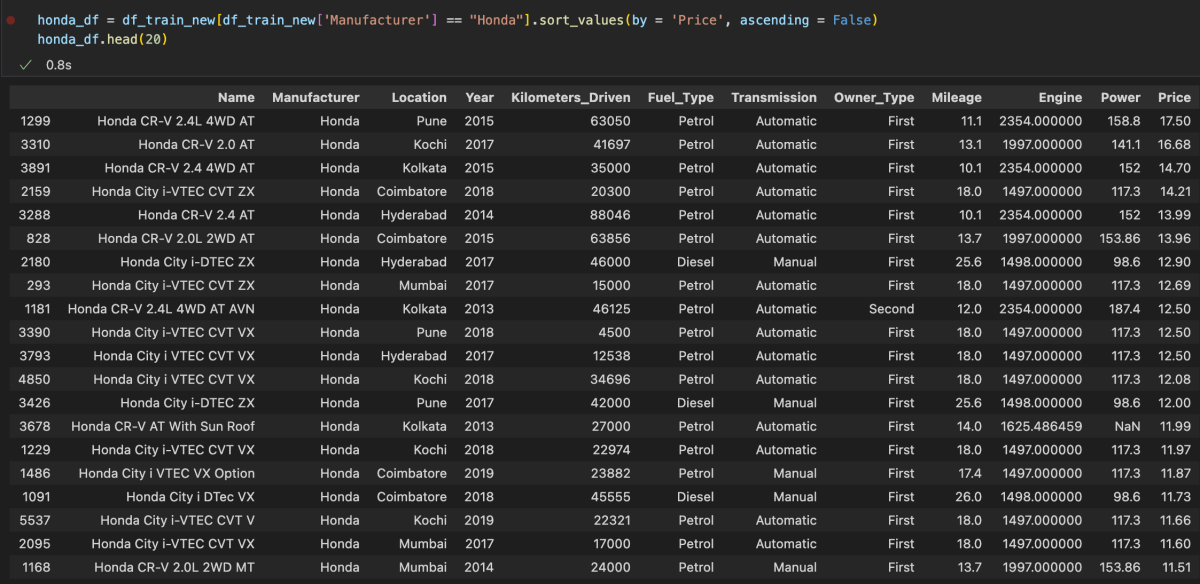Click the name Honda CR-V 2.0 AT
This screenshot has width=1200, height=584.
196,144
